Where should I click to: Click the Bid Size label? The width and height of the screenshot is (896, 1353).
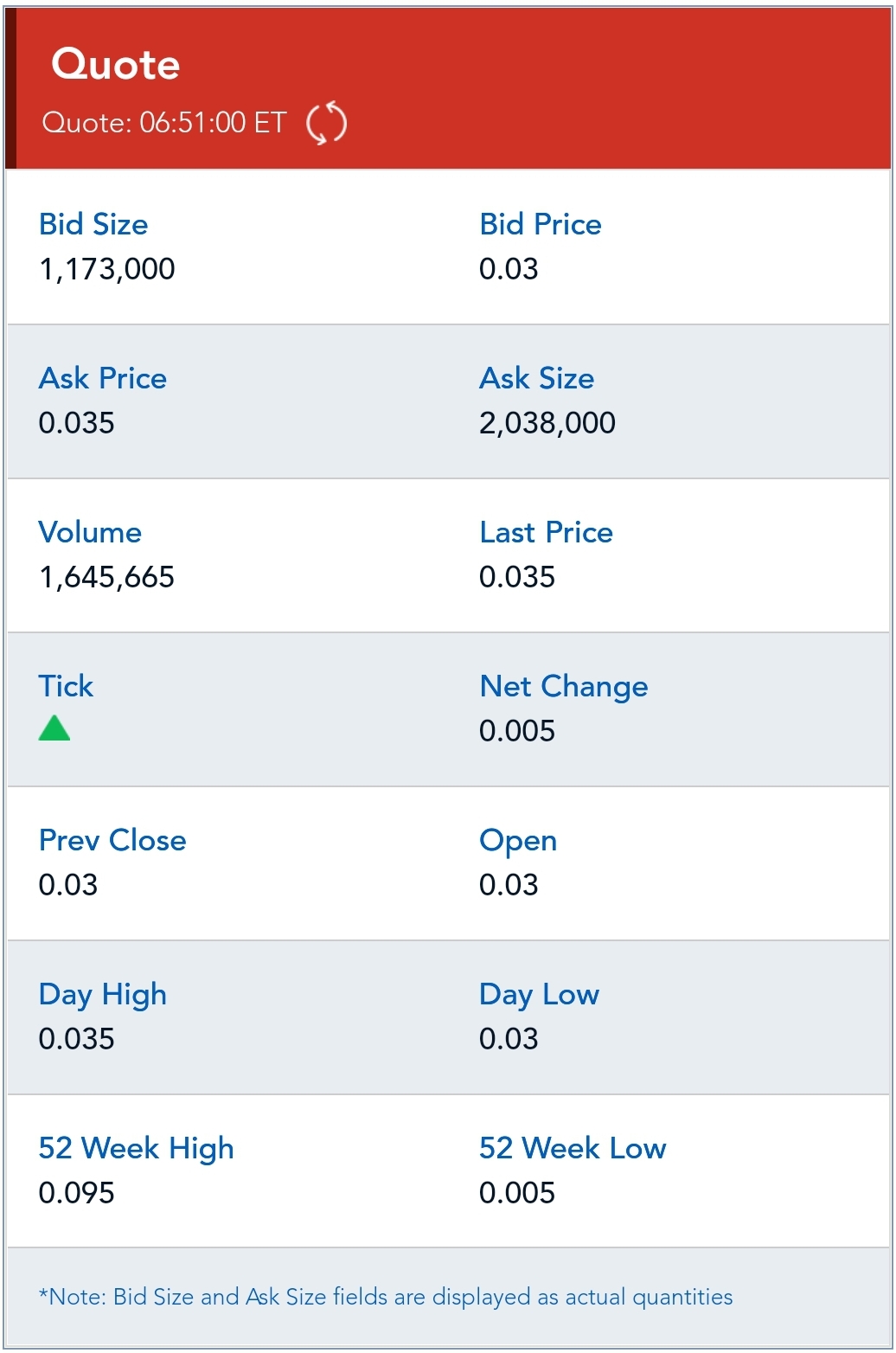pyautogui.click(x=93, y=224)
